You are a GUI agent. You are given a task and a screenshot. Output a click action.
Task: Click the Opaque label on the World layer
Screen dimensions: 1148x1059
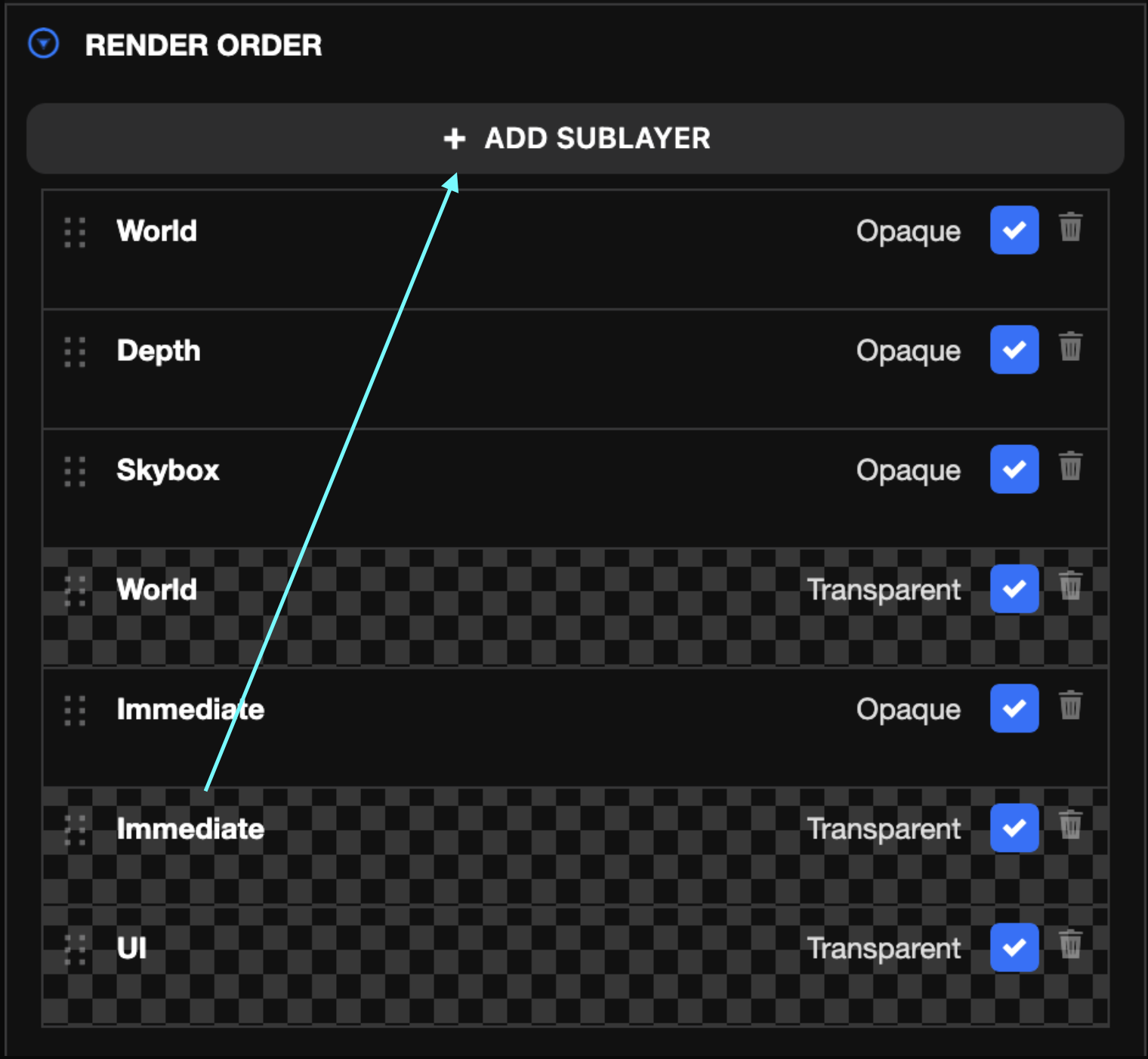[x=909, y=230]
